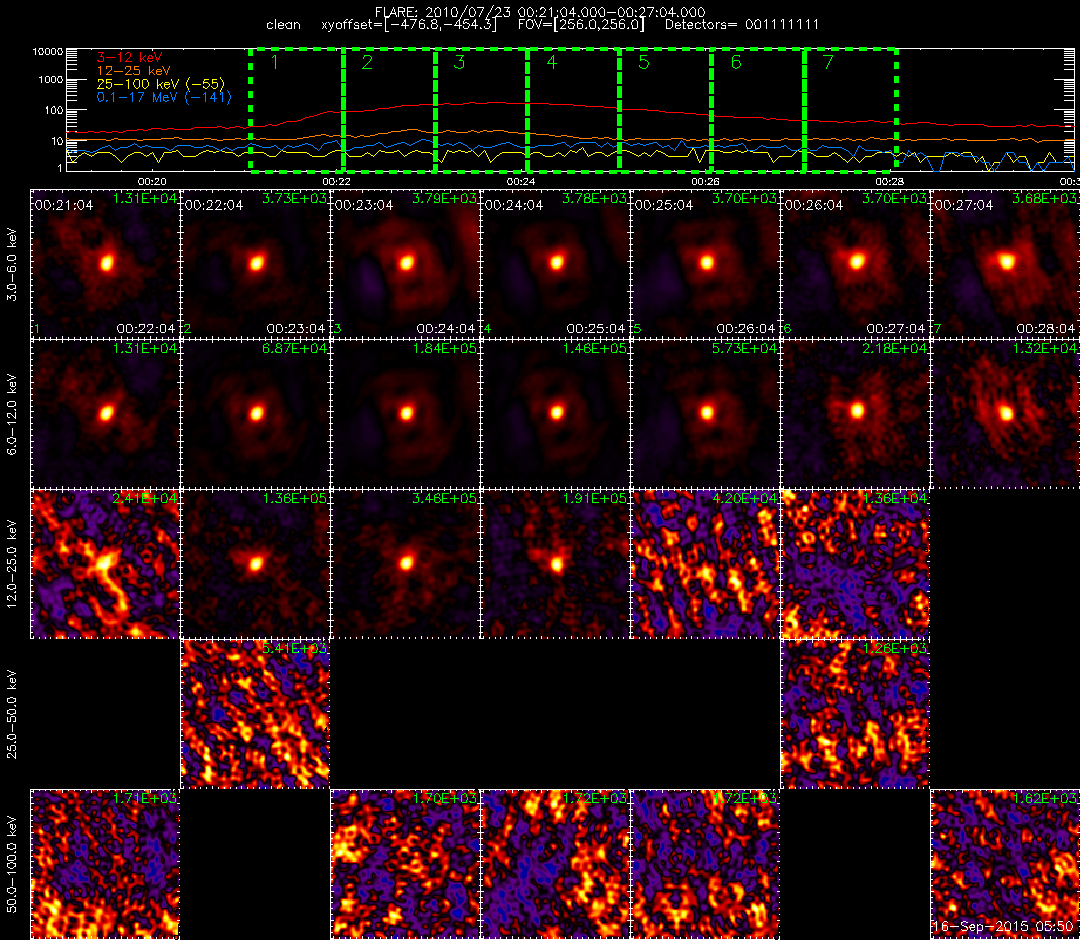The height and width of the screenshot is (940, 1080).
Task: Select the 12.0-25.0 keV image labeled 4.20E+04
Action: tap(705, 564)
